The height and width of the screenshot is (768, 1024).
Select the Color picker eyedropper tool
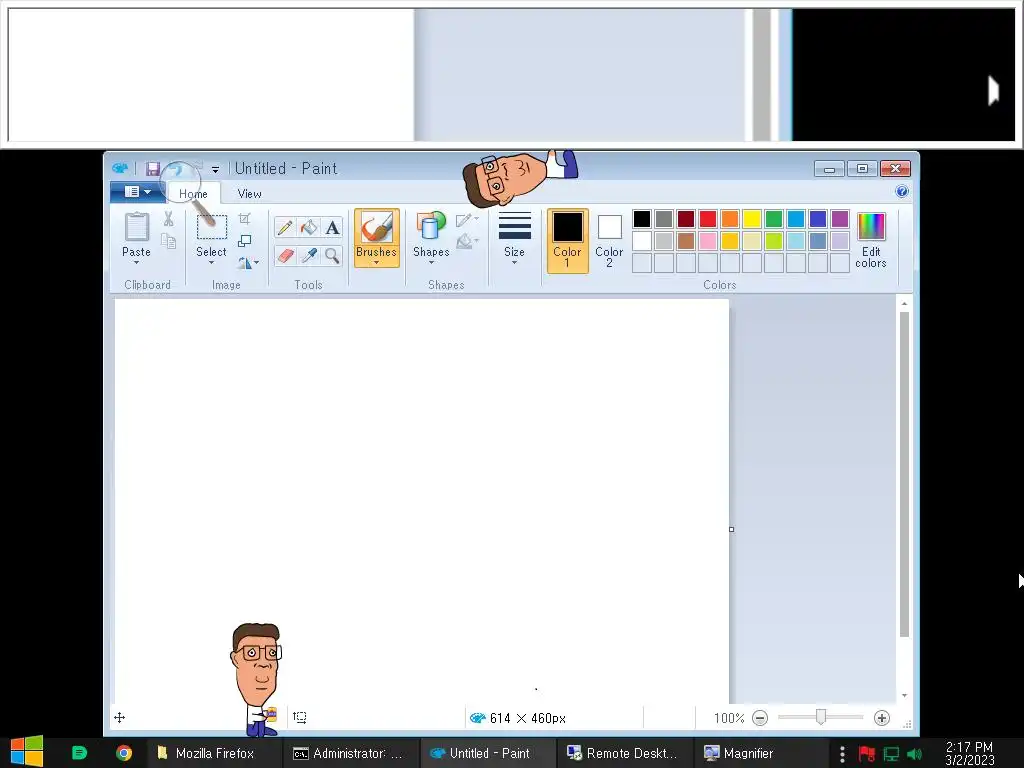(x=309, y=255)
